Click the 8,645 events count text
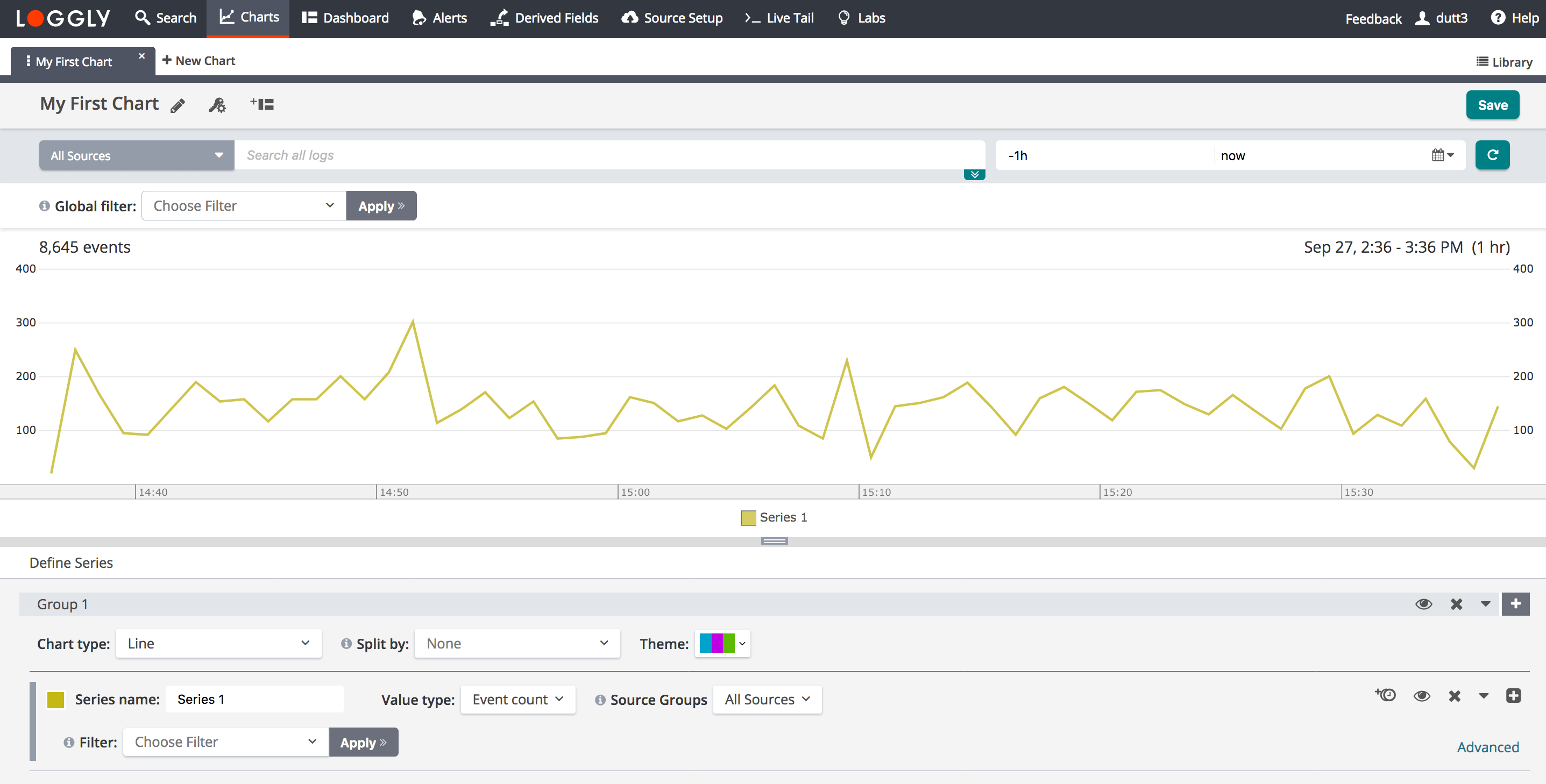The image size is (1546, 784). [x=84, y=247]
